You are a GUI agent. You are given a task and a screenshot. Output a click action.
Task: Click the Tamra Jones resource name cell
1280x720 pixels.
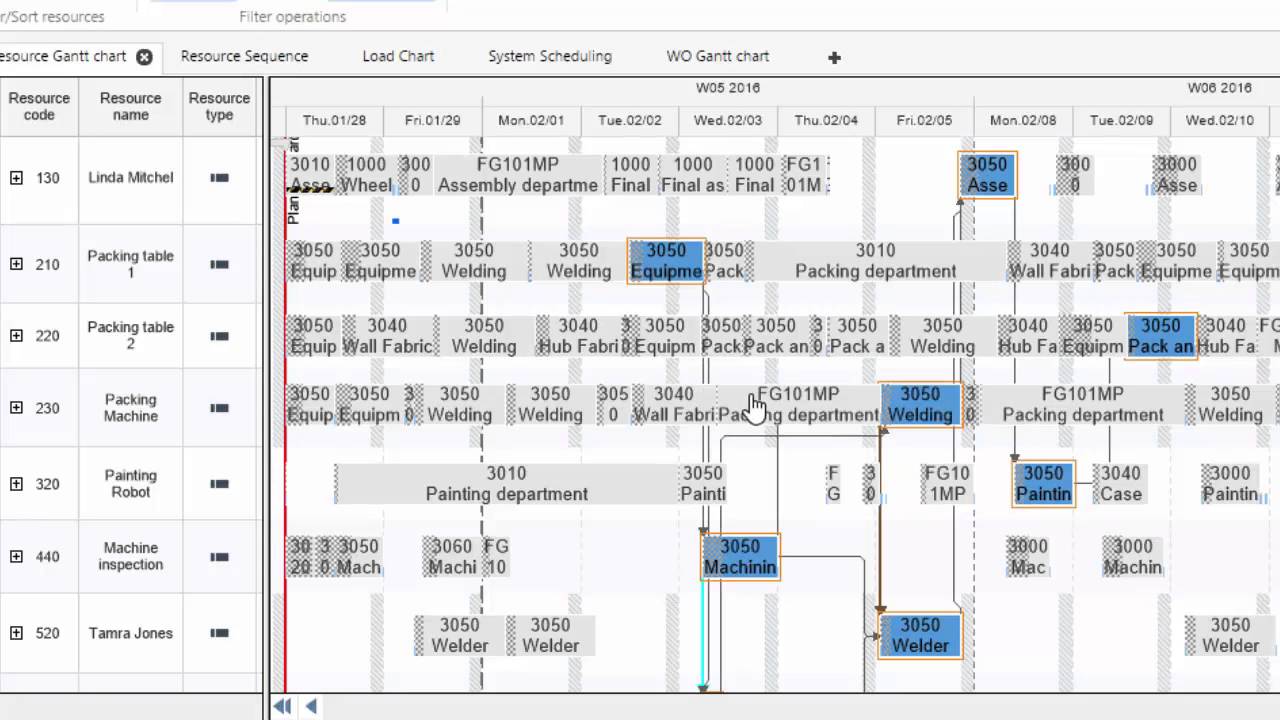pos(130,633)
